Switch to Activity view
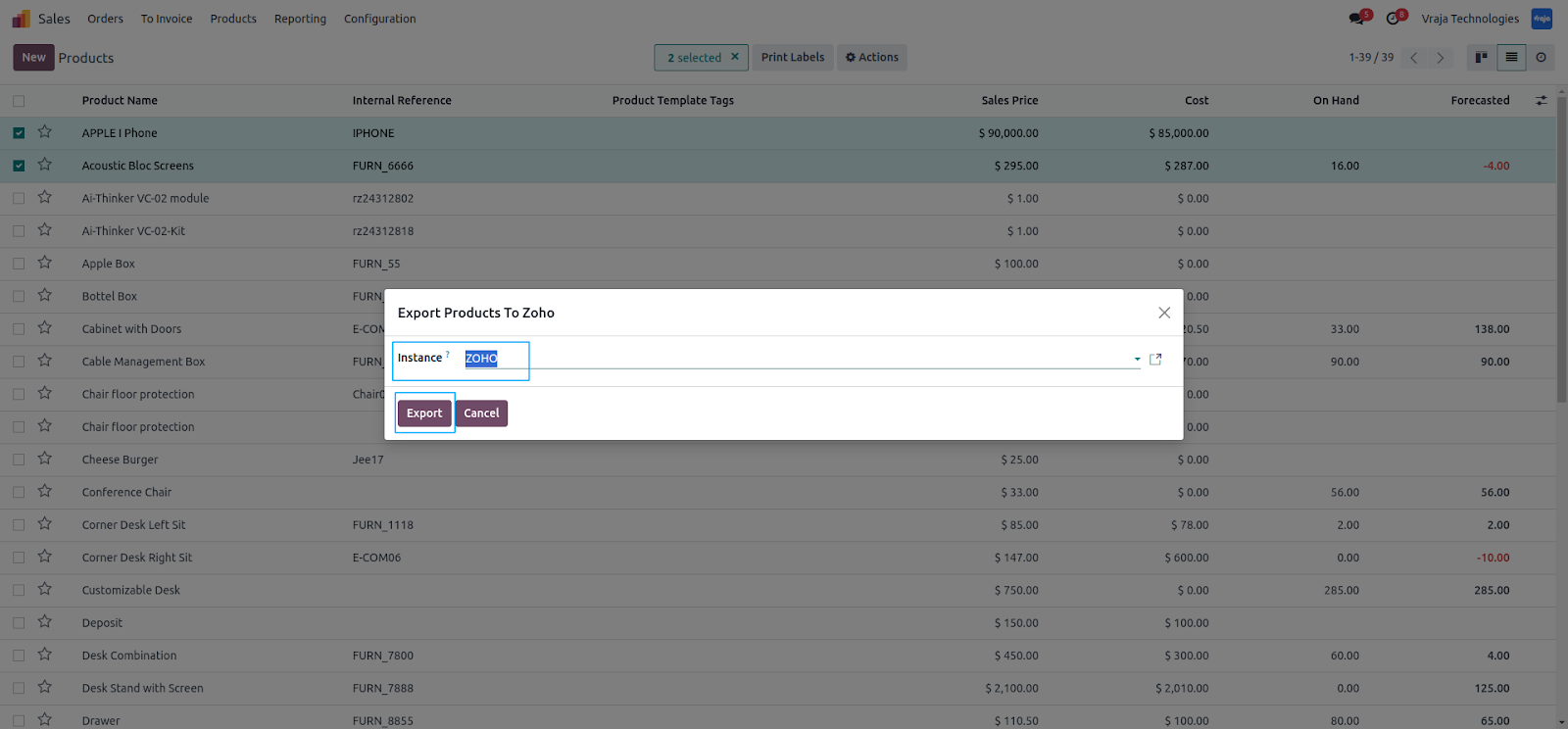The width and height of the screenshot is (1568, 729). coord(1542,58)
